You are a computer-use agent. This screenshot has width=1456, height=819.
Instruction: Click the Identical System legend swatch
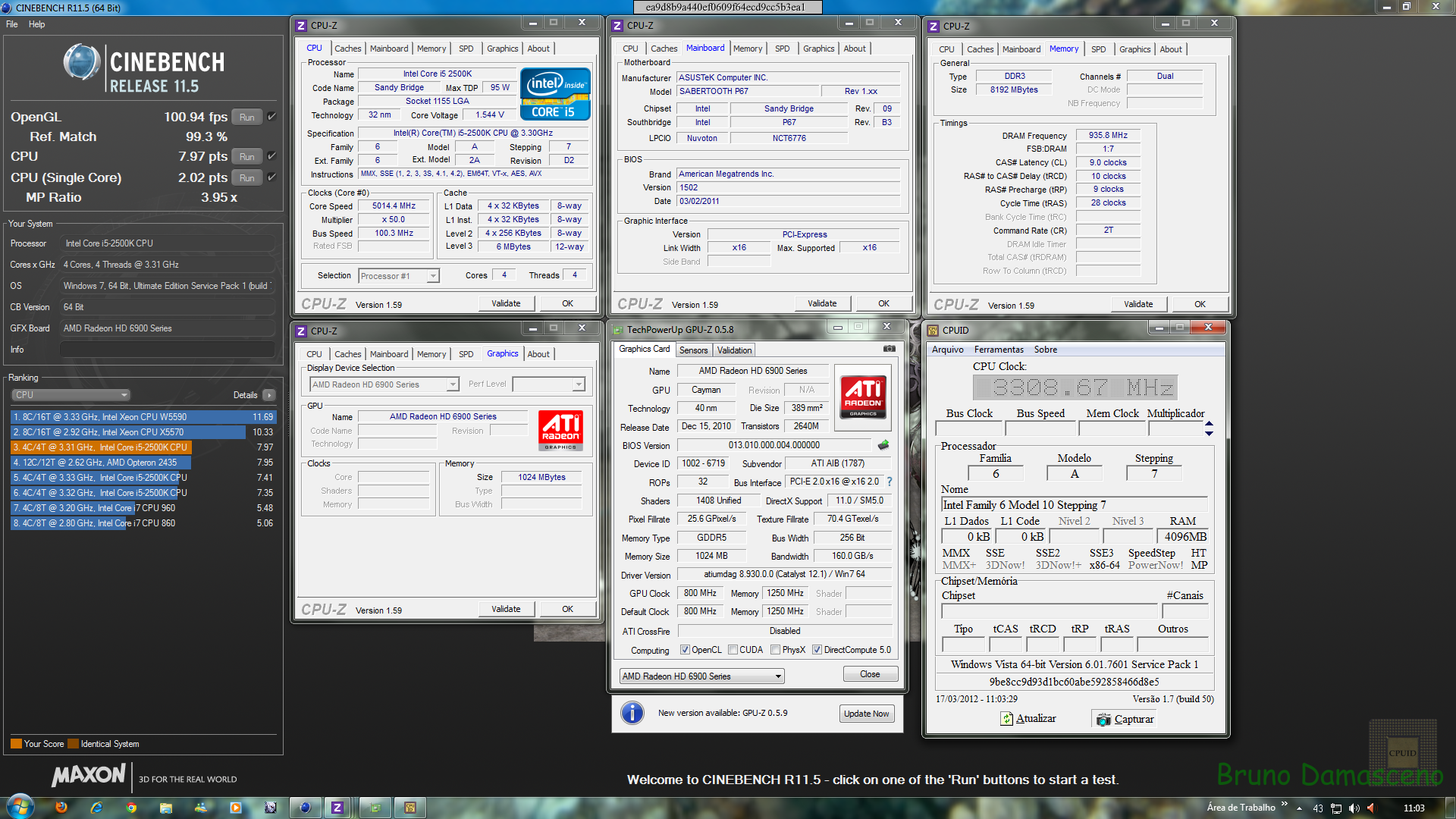[74, 744]
